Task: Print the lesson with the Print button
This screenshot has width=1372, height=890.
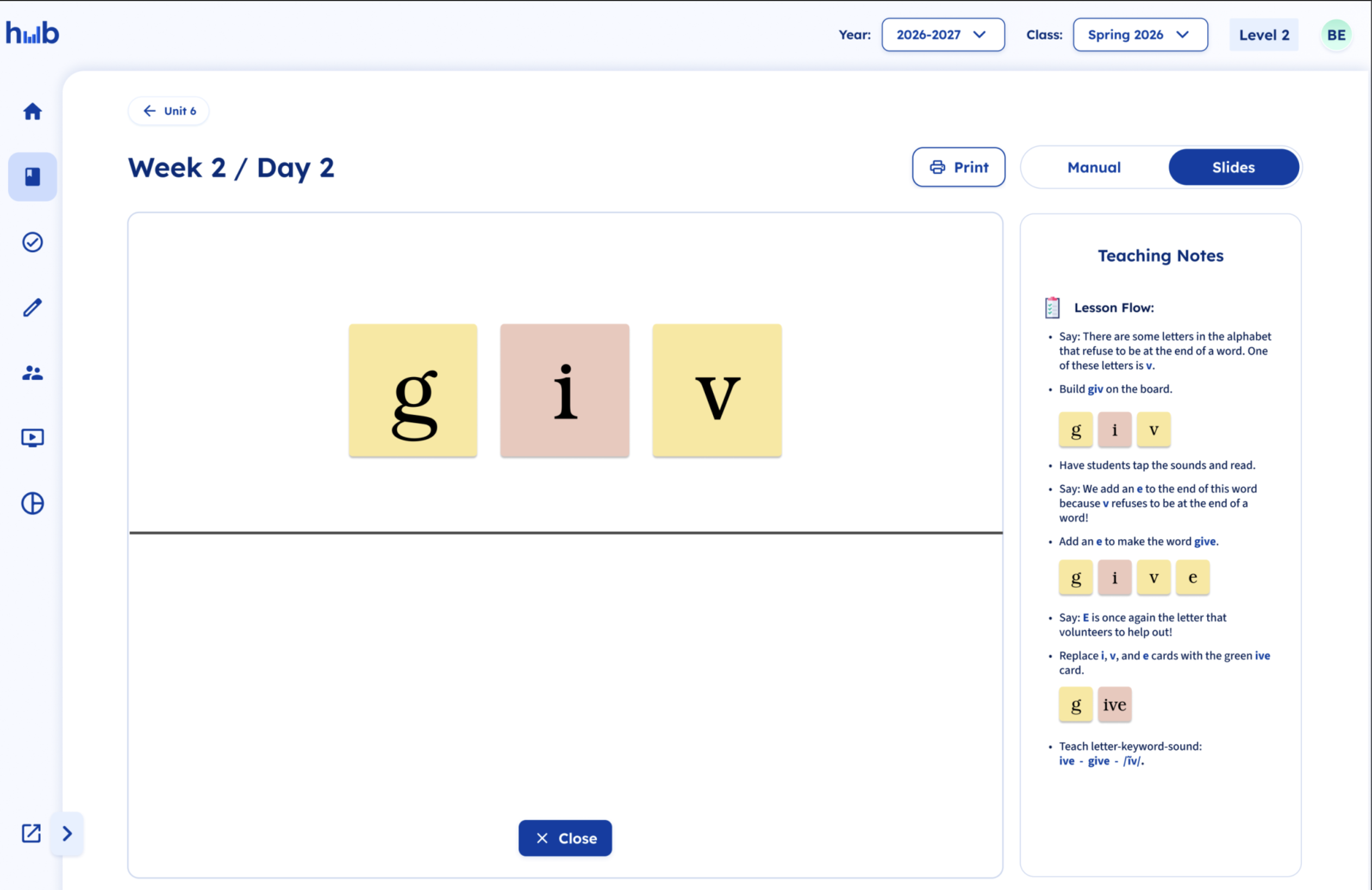Action: pos(958,167)
